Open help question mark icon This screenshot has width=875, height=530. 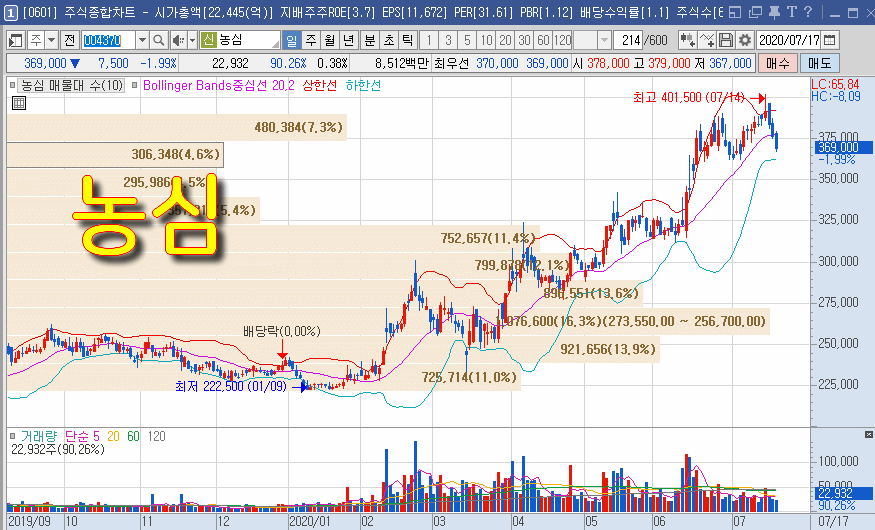(x=808, y=12)
